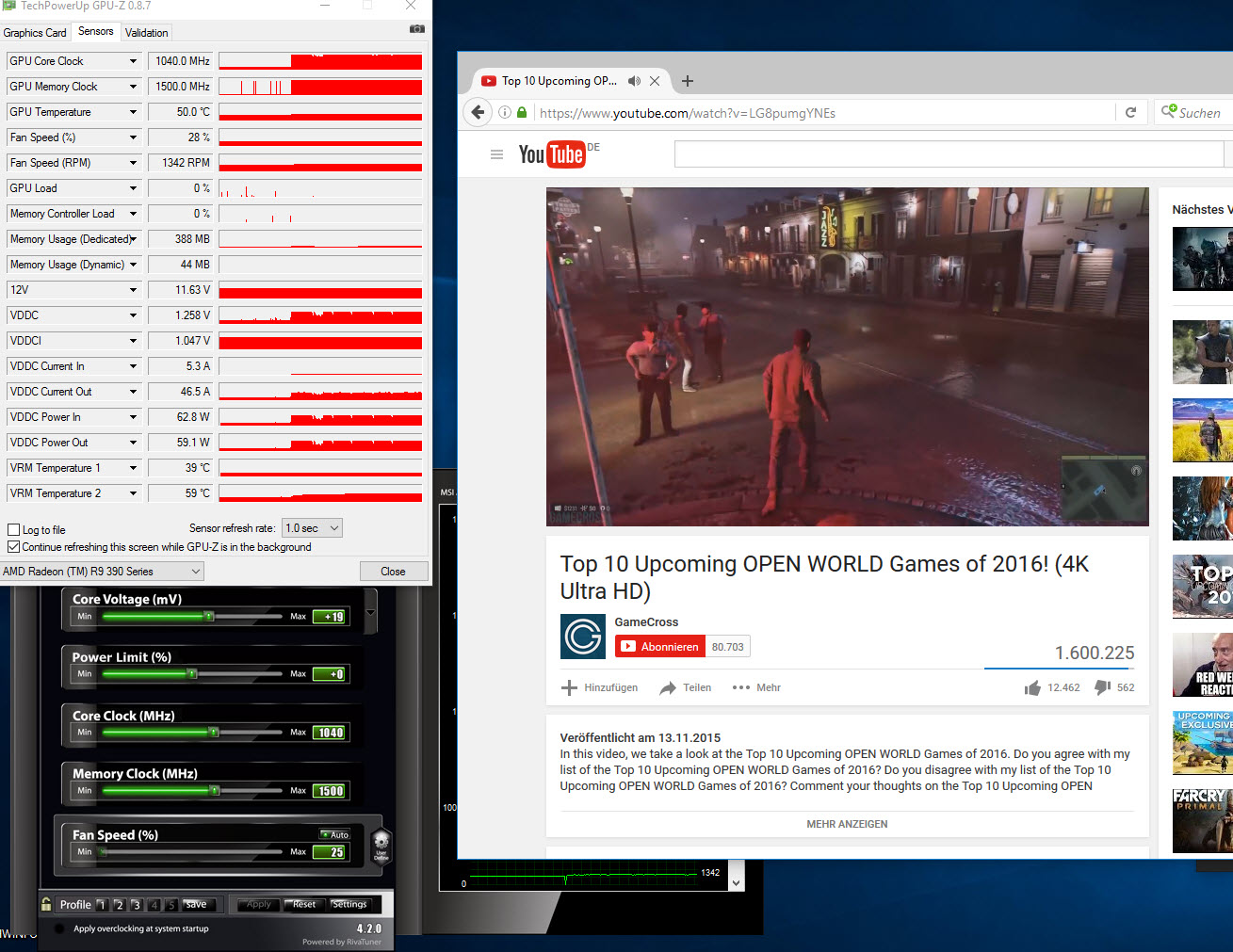
Task: Take a GPU-Z screenshot with camera icon
Action: [x=416, y=29]
